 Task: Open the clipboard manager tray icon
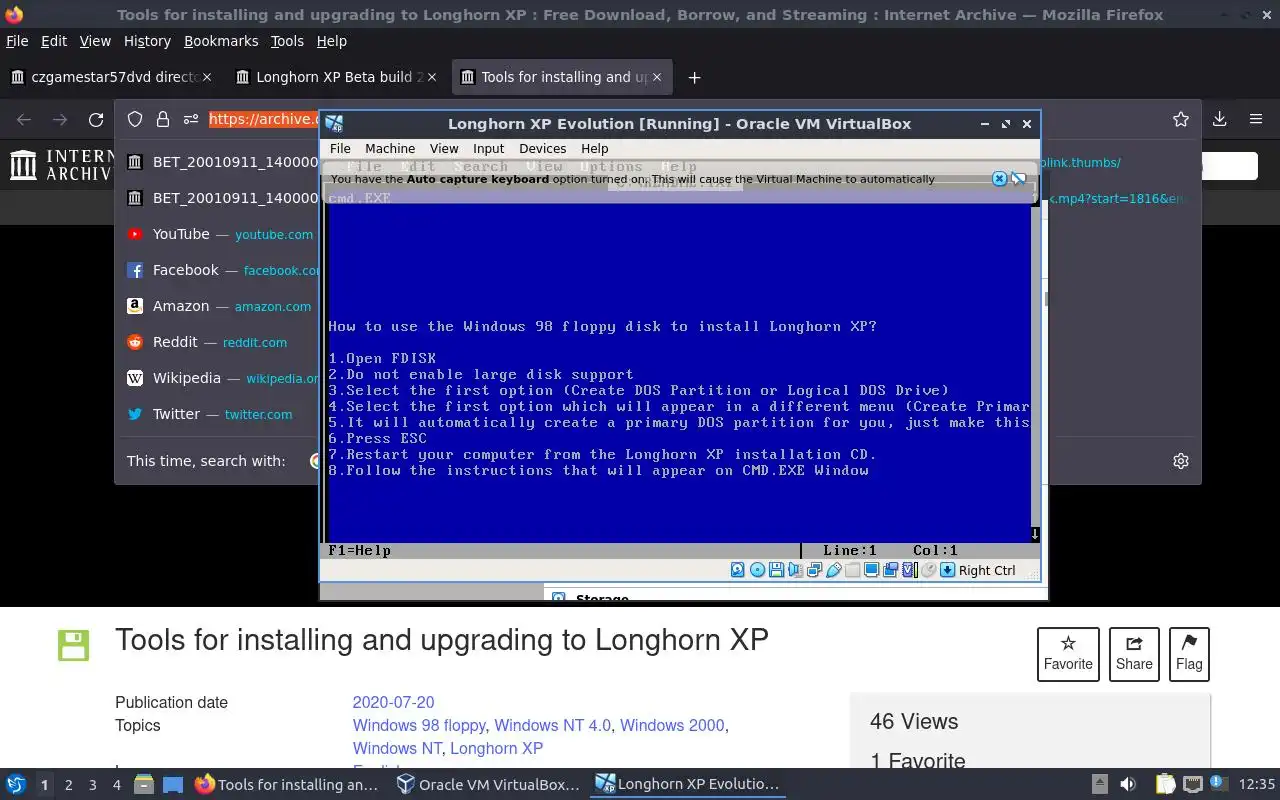click(x=1165, y=785)
